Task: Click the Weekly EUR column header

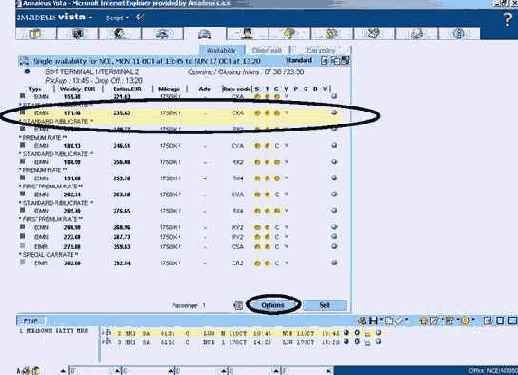Action: point(77,89)
